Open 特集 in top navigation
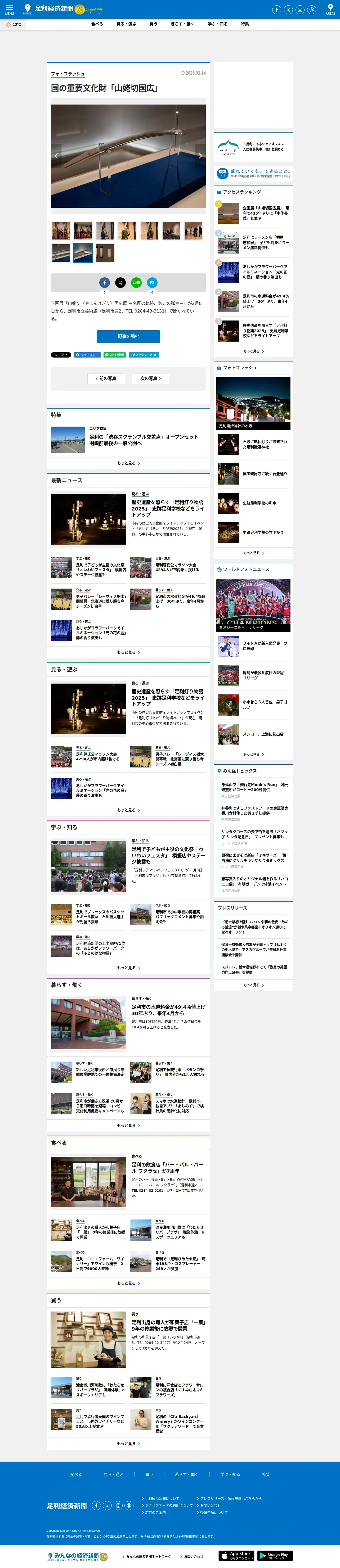The image size is (340, 1568). (245, 24)
